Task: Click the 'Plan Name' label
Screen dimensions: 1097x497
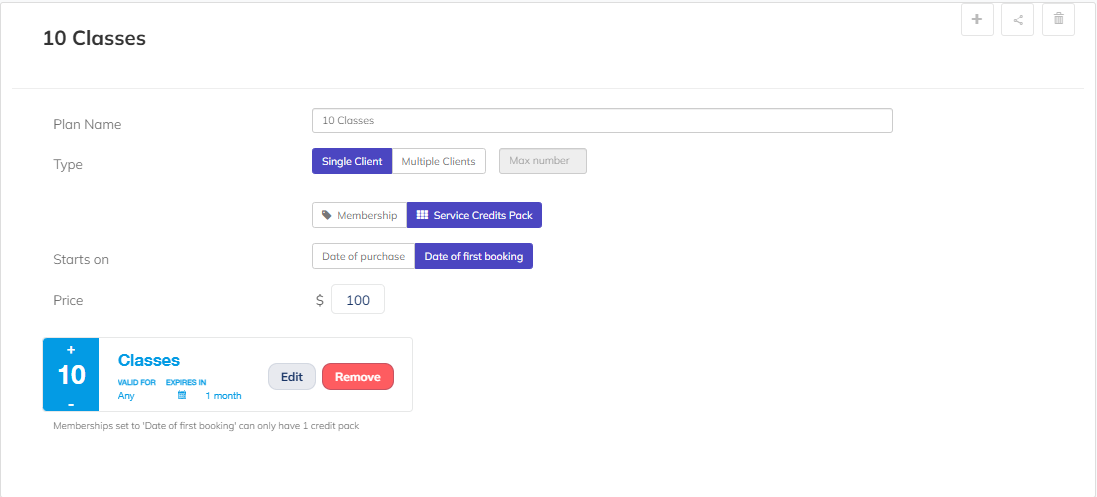Action: click(87, 125)
